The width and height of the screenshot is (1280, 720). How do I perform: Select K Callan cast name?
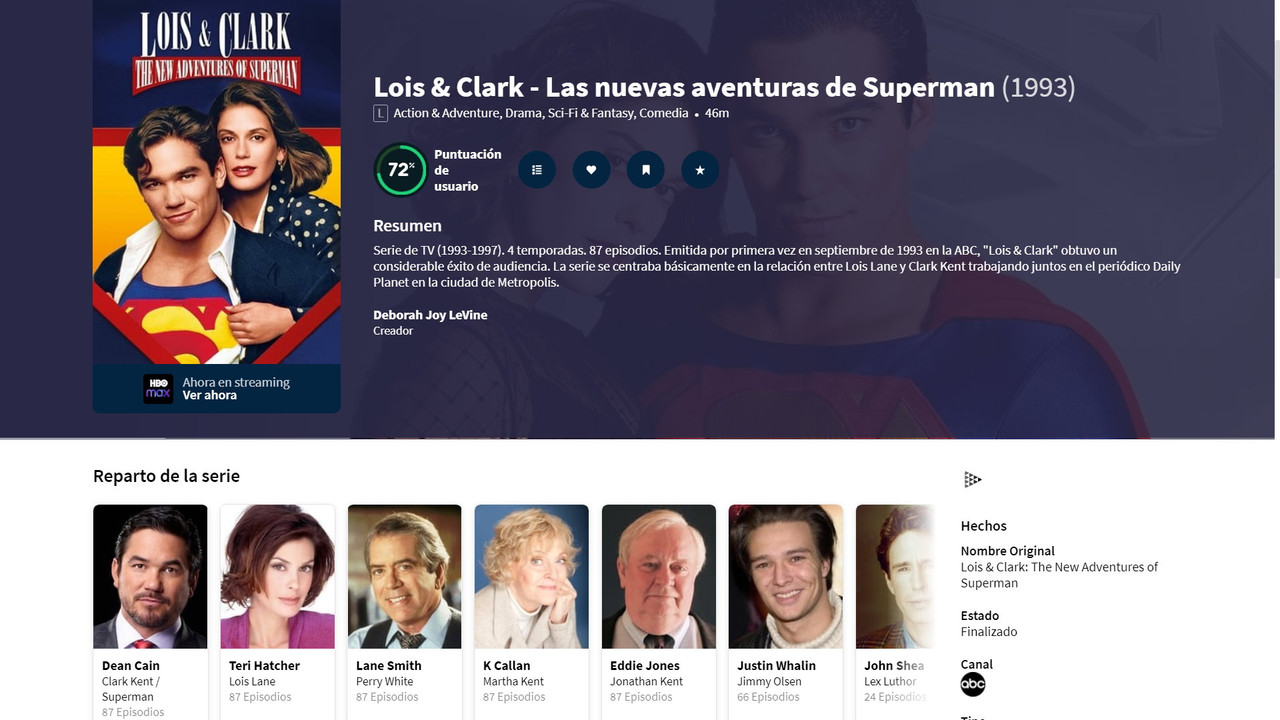tap(507, 666)
